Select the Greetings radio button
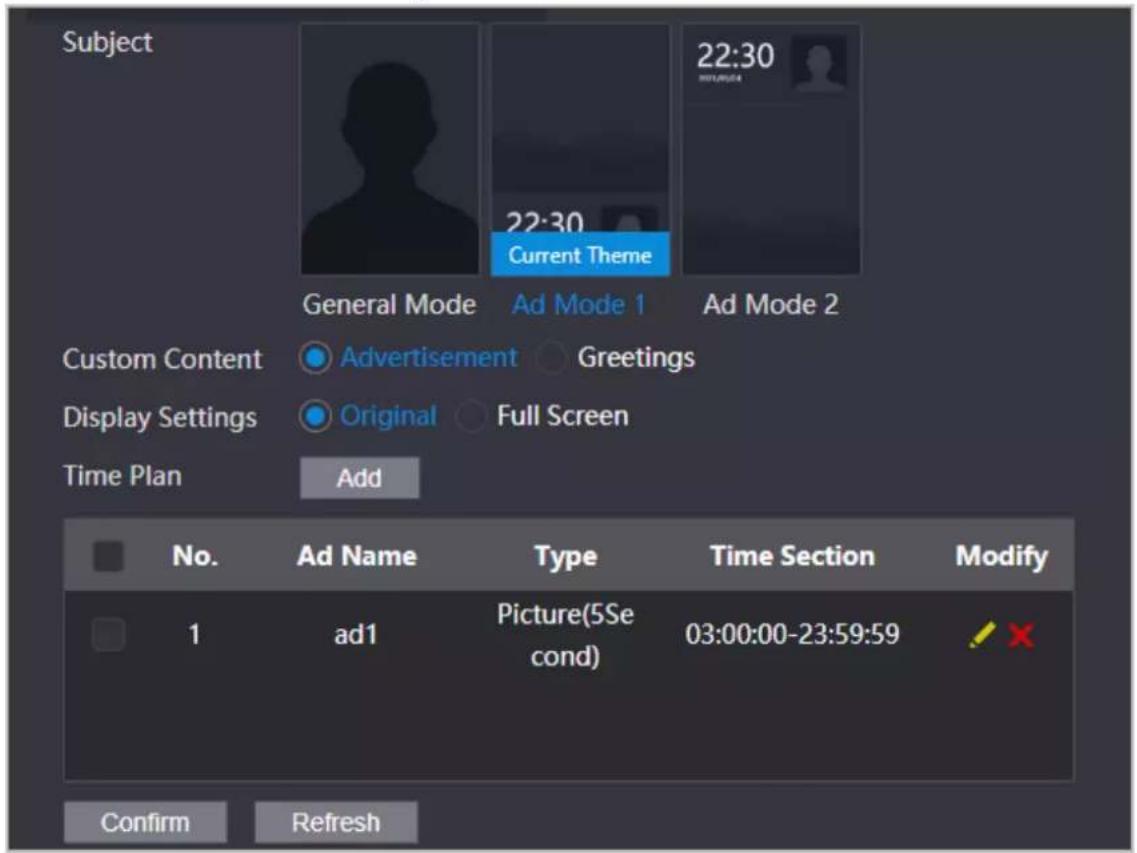 (552, 358)
